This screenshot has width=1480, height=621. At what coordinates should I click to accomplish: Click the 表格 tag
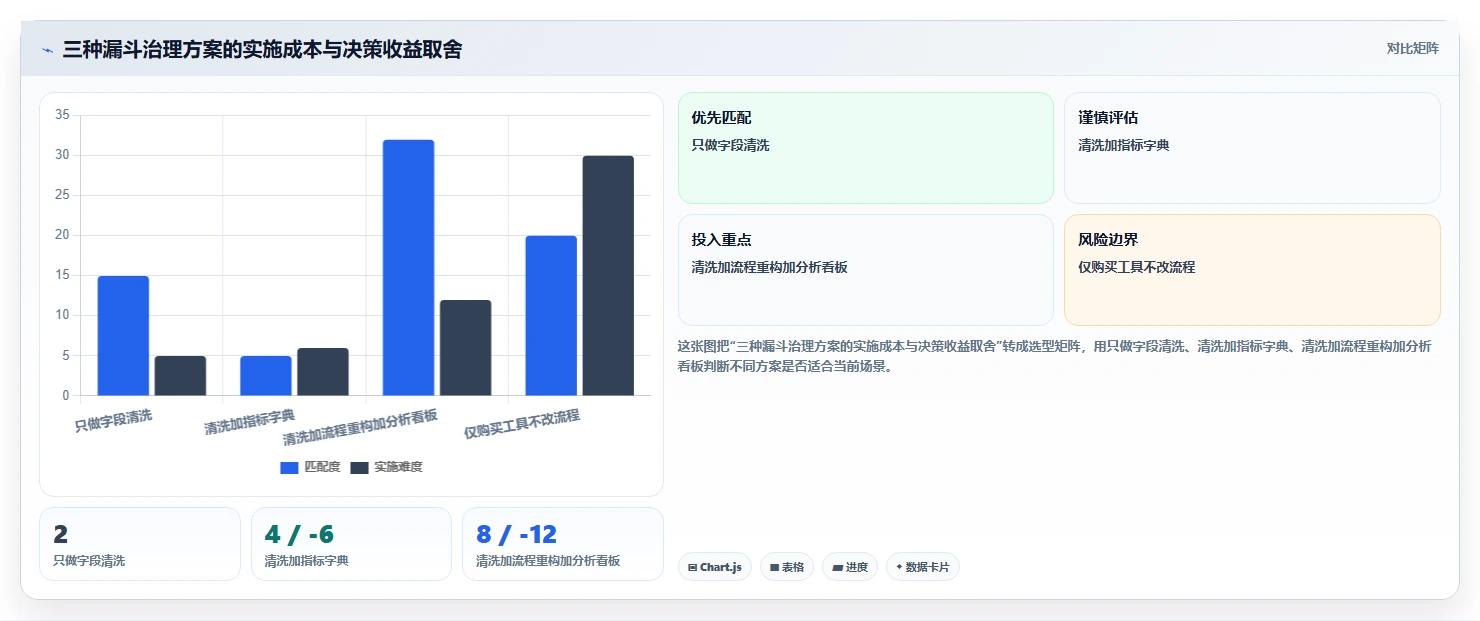click(787, 567)
